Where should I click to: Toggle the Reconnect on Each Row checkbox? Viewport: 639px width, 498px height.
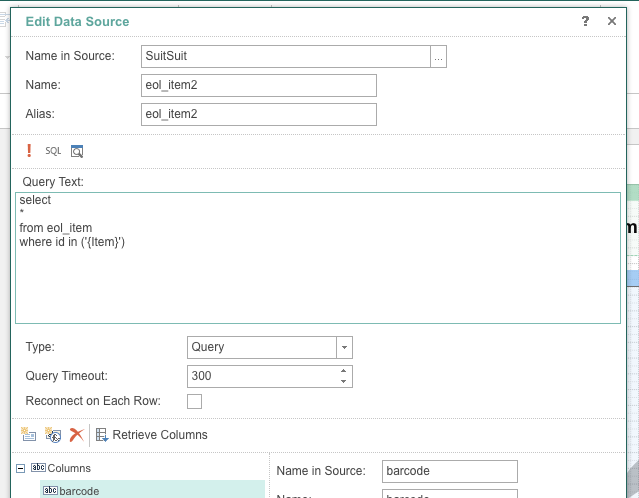tap(195, 401)
